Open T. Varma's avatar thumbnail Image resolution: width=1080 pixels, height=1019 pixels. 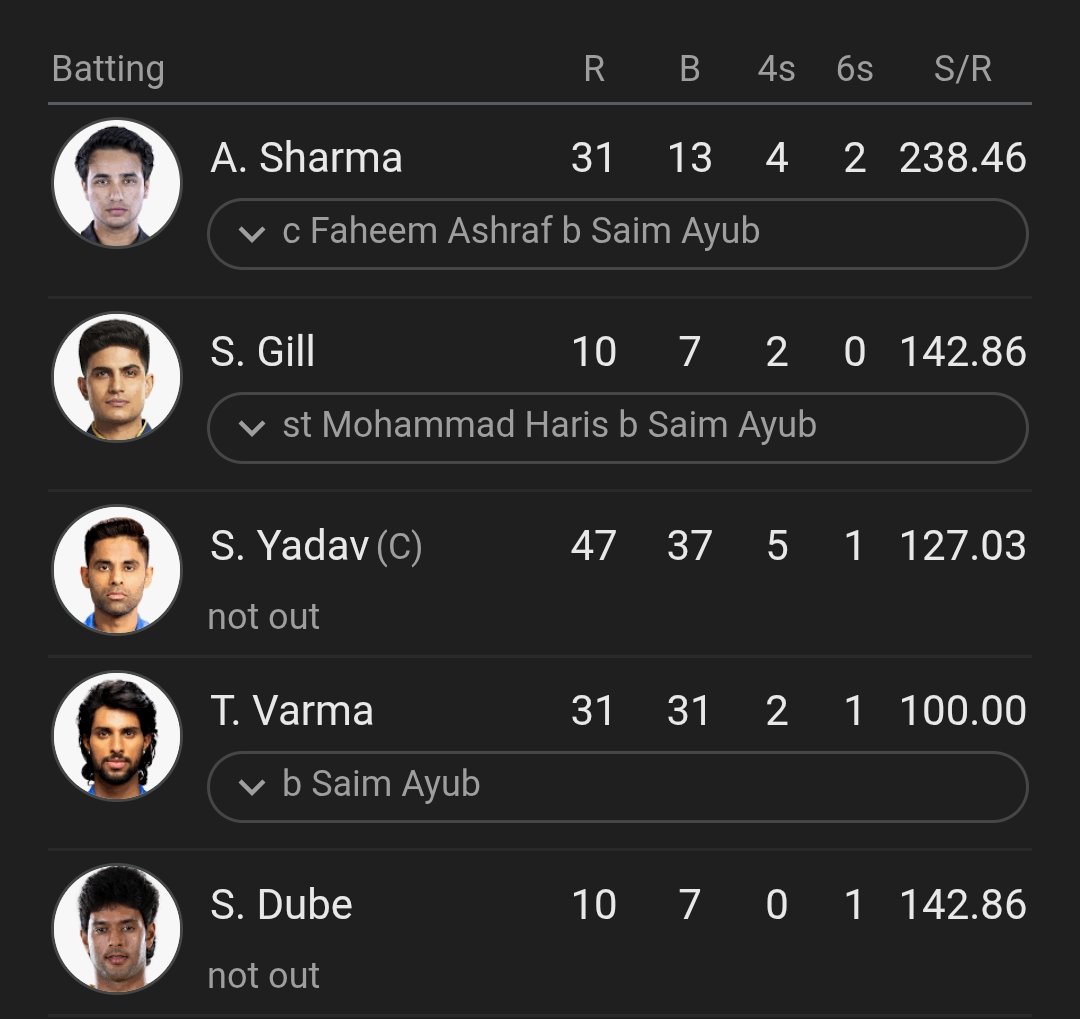pos(117,735)
